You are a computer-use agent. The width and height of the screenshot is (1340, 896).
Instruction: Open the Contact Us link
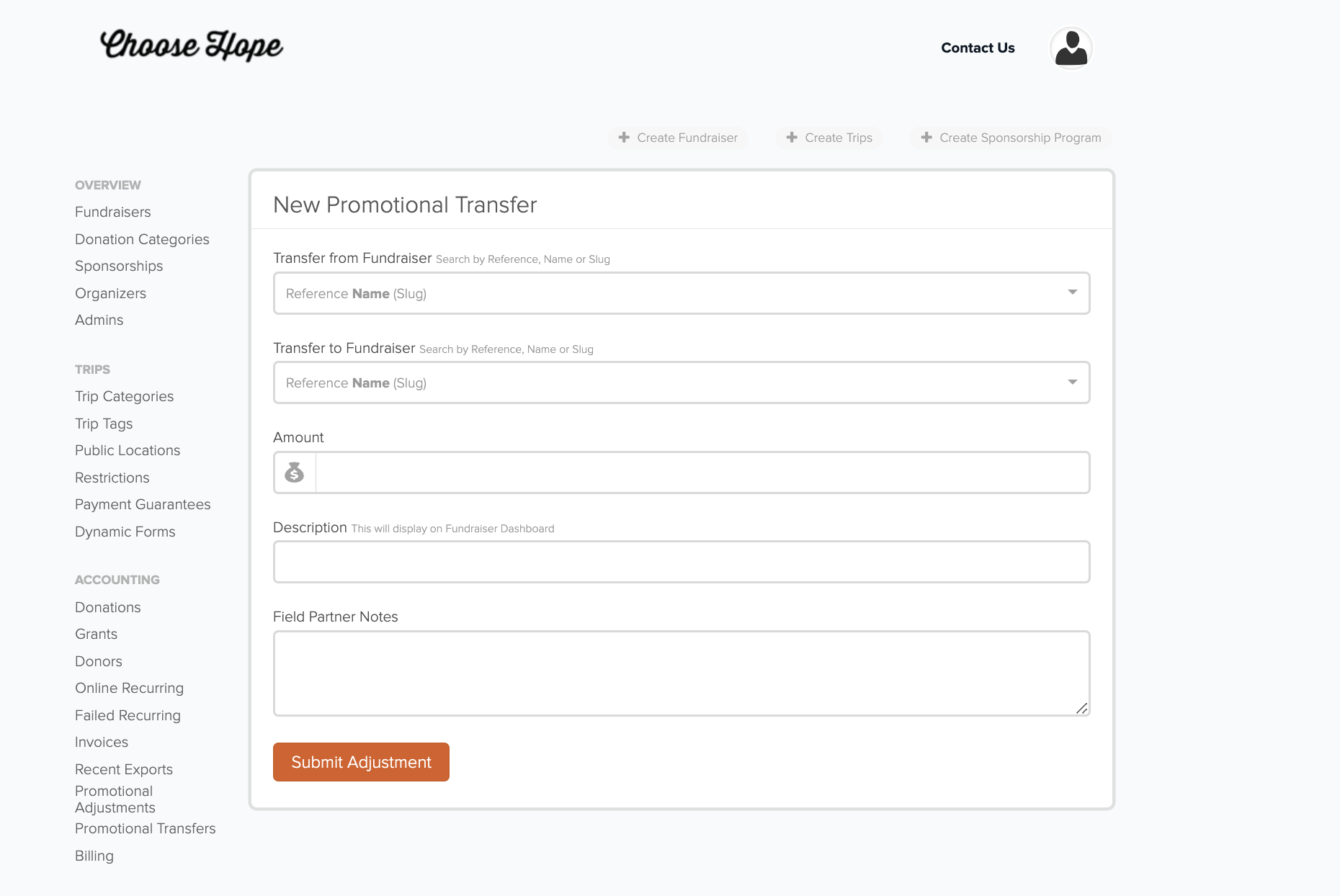[978, 48]
